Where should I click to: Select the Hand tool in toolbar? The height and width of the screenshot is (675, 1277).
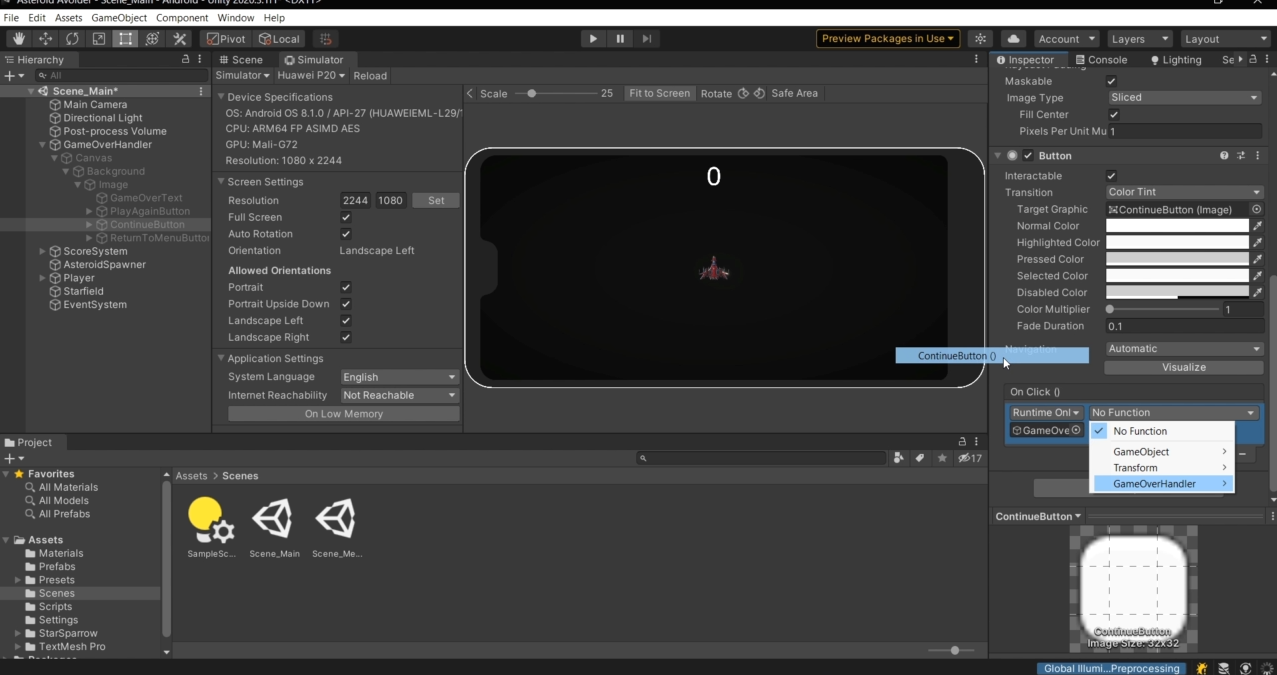tap(19, 39)
